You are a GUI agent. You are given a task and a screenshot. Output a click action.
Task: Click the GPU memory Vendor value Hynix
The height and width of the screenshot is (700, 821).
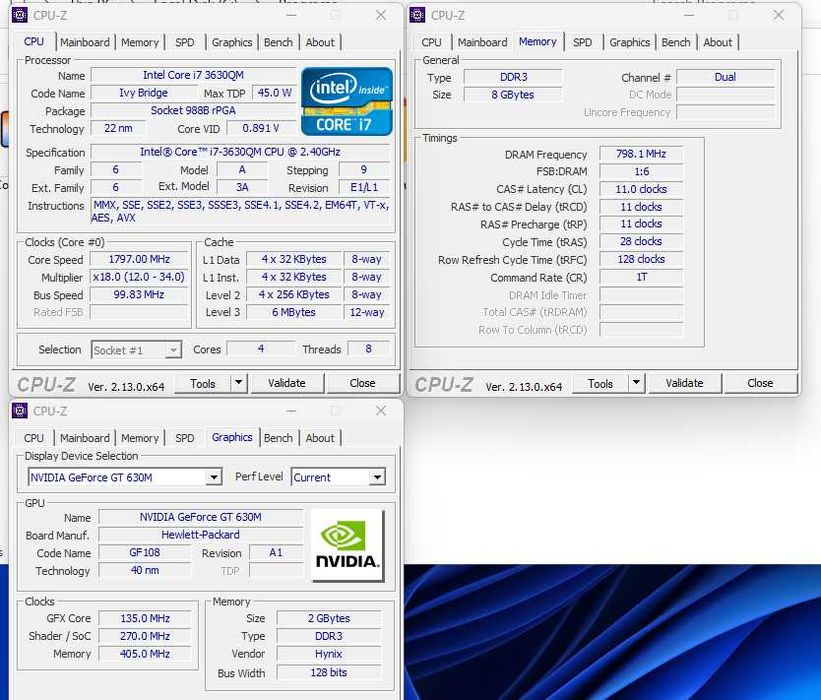(x=328, y=654)
